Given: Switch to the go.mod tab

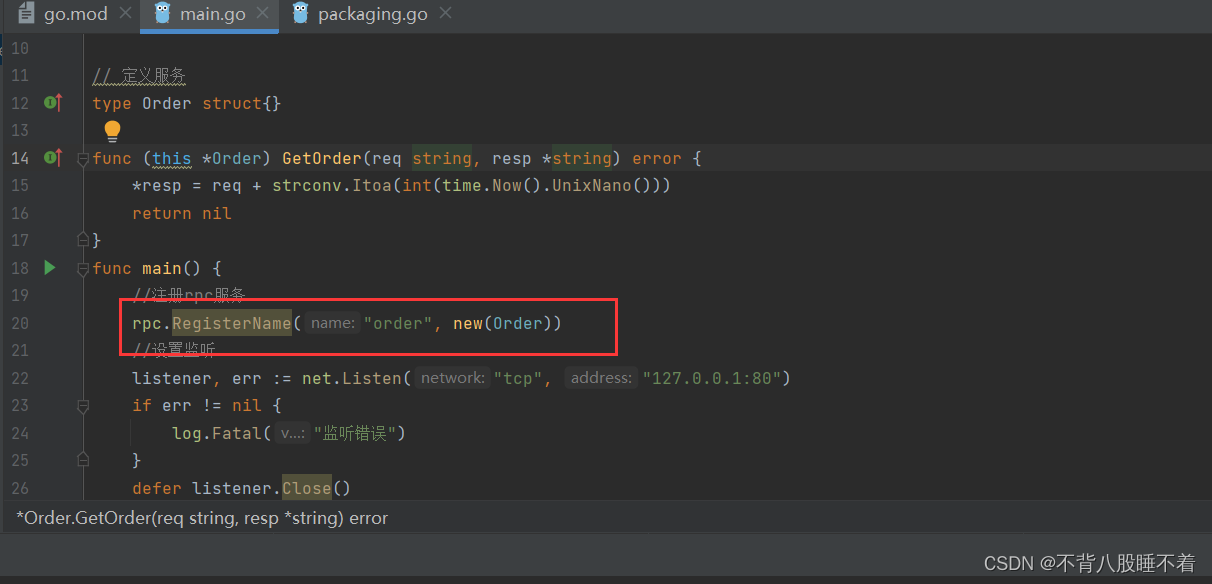Looking at the screenshot, I should (x=75, y=14).
